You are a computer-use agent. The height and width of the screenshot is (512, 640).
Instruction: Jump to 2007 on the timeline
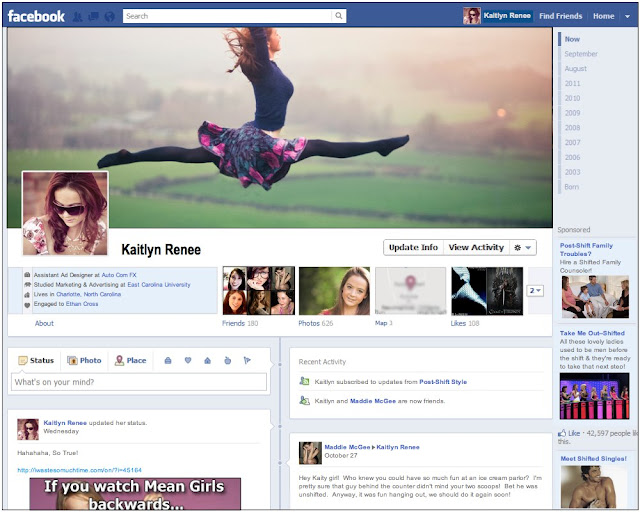[x=572, y=142]
